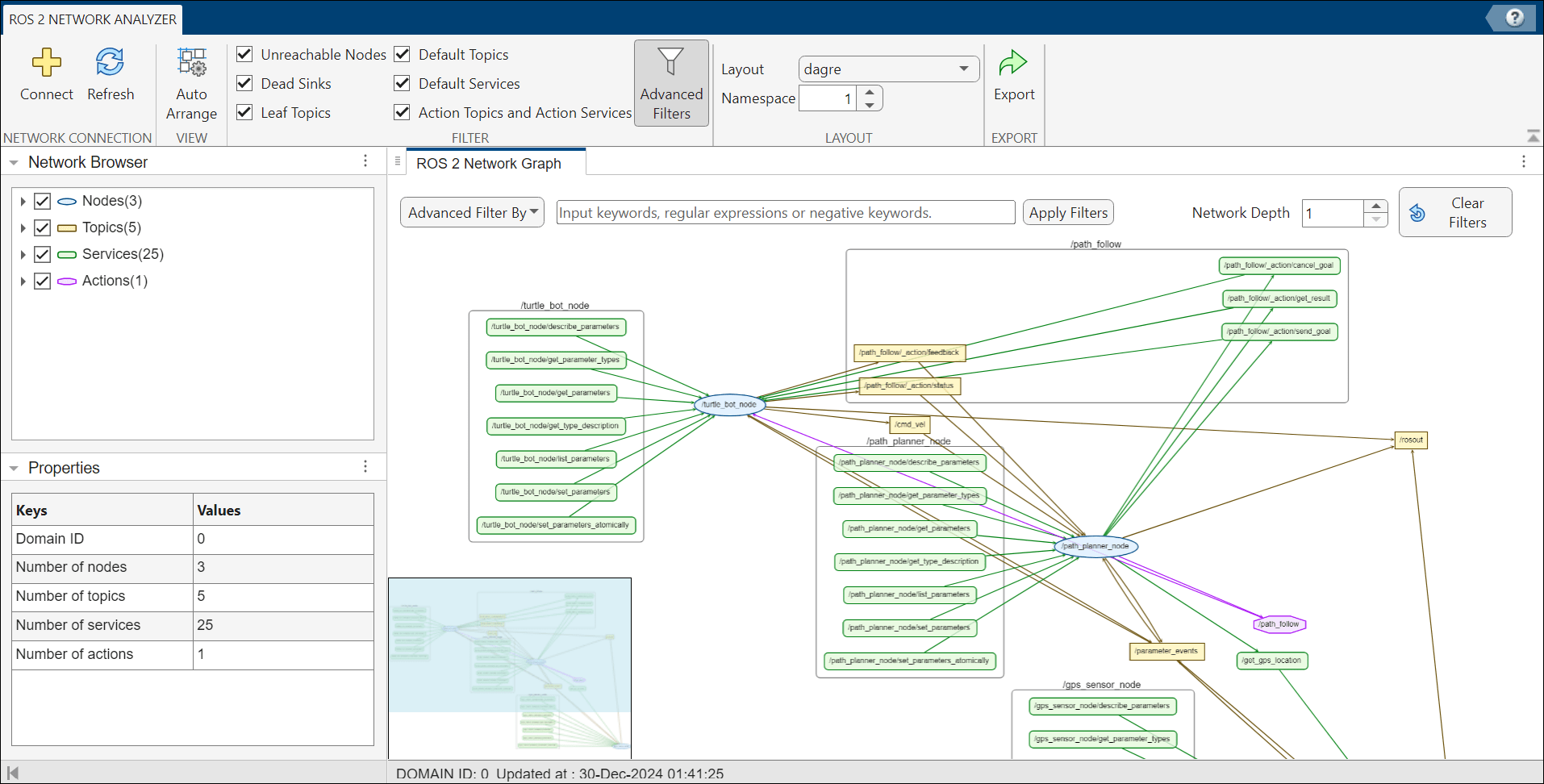Select the ROS 2 Network Analyzer tab
The width and height of the screenshot is (1544, 784).
coord(93,19)
